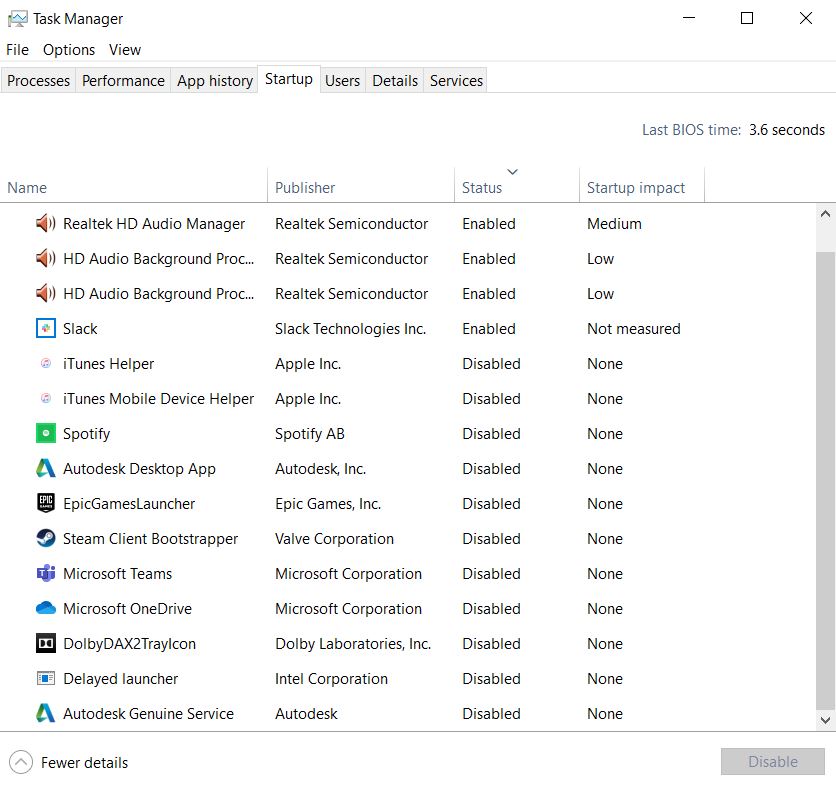The width and height of the screenshot is (836, 790).
Task: Click the Delayed launcher icon
Action: tap(45, 679)
